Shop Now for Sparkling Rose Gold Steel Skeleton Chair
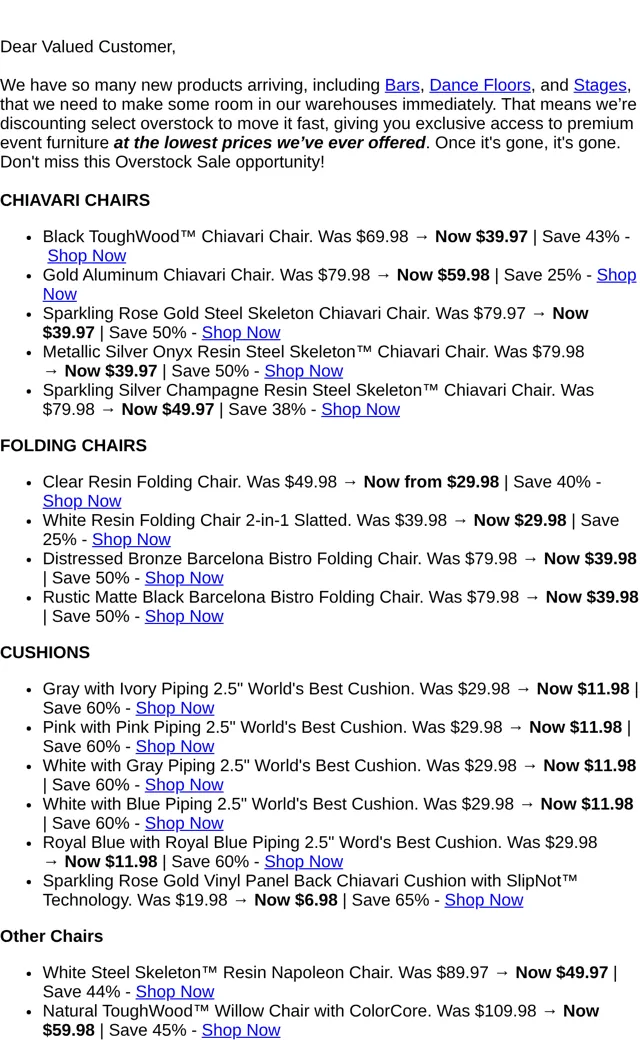 (241, 333)
